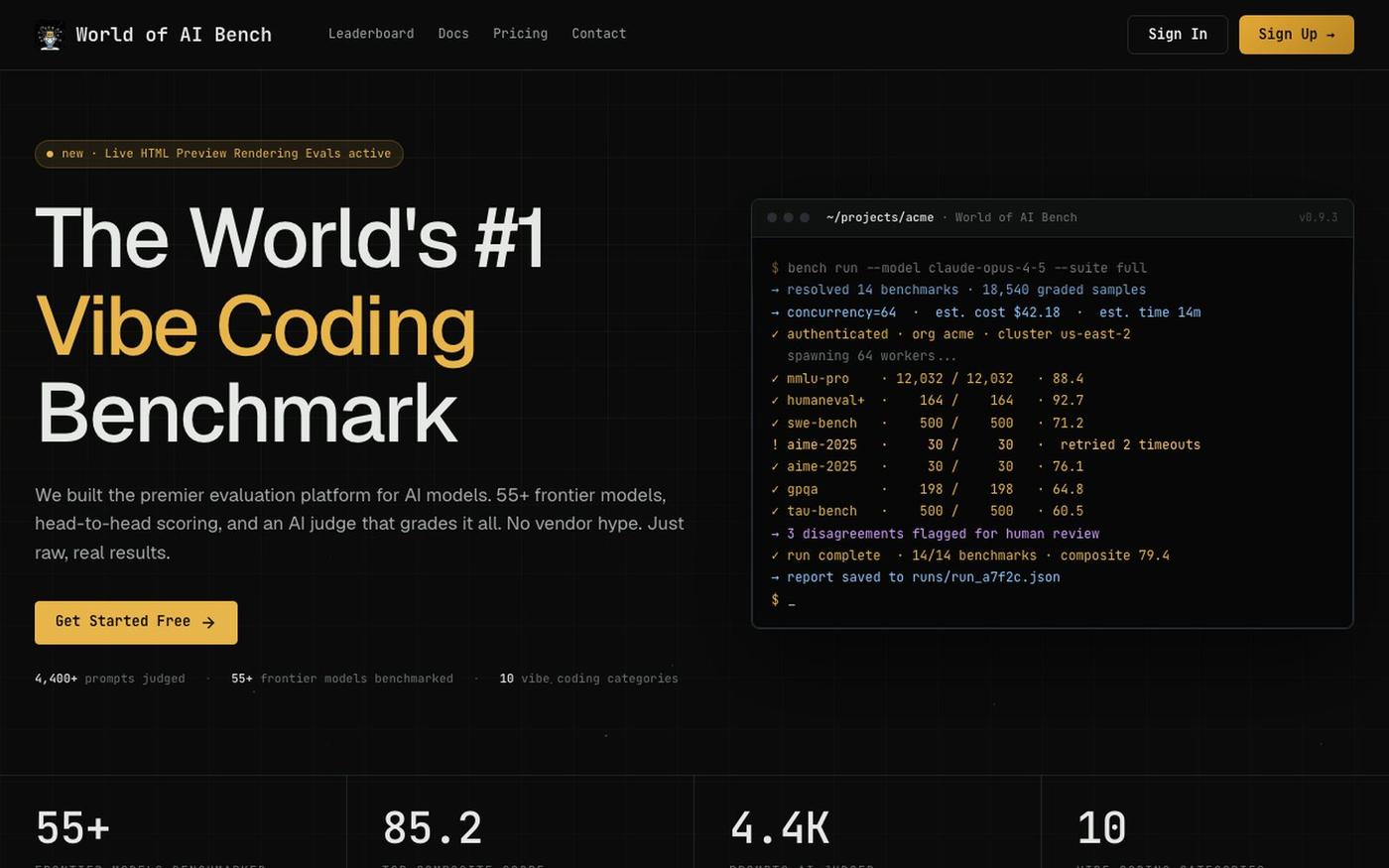Click the third terminal window dot
This screenshot has width=1389, height=868.
805,217
